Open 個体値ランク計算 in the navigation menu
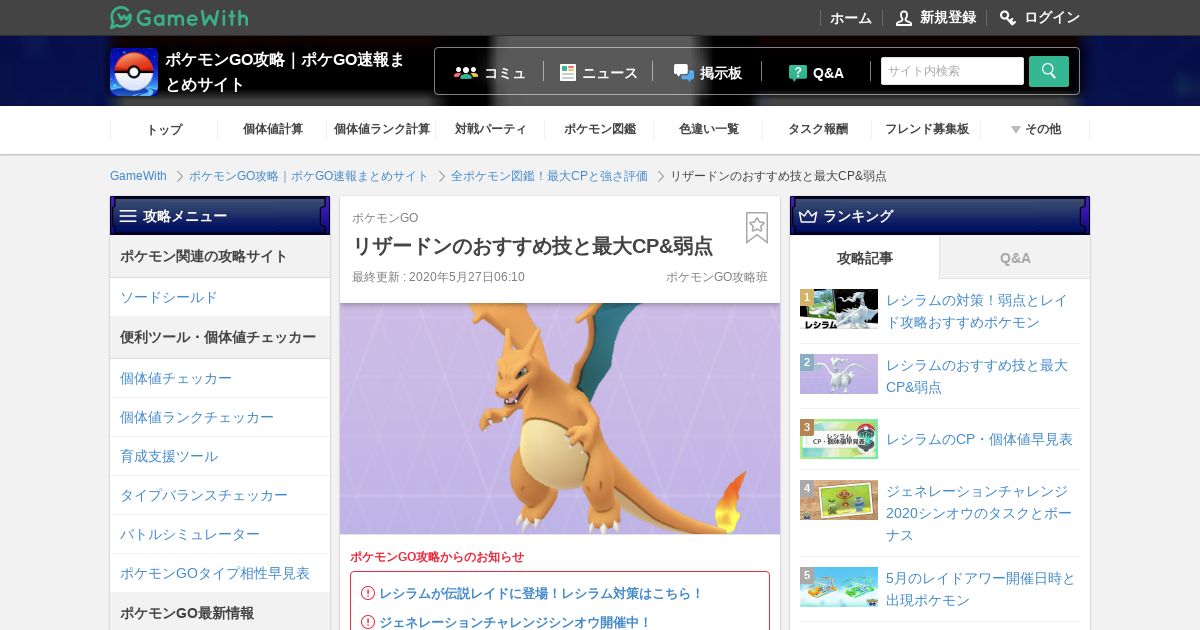1200x630 pixels. pos(382,129)
